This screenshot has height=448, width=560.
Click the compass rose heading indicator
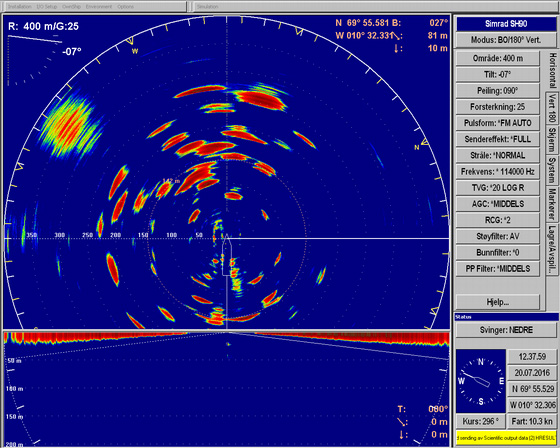(481, 381)
